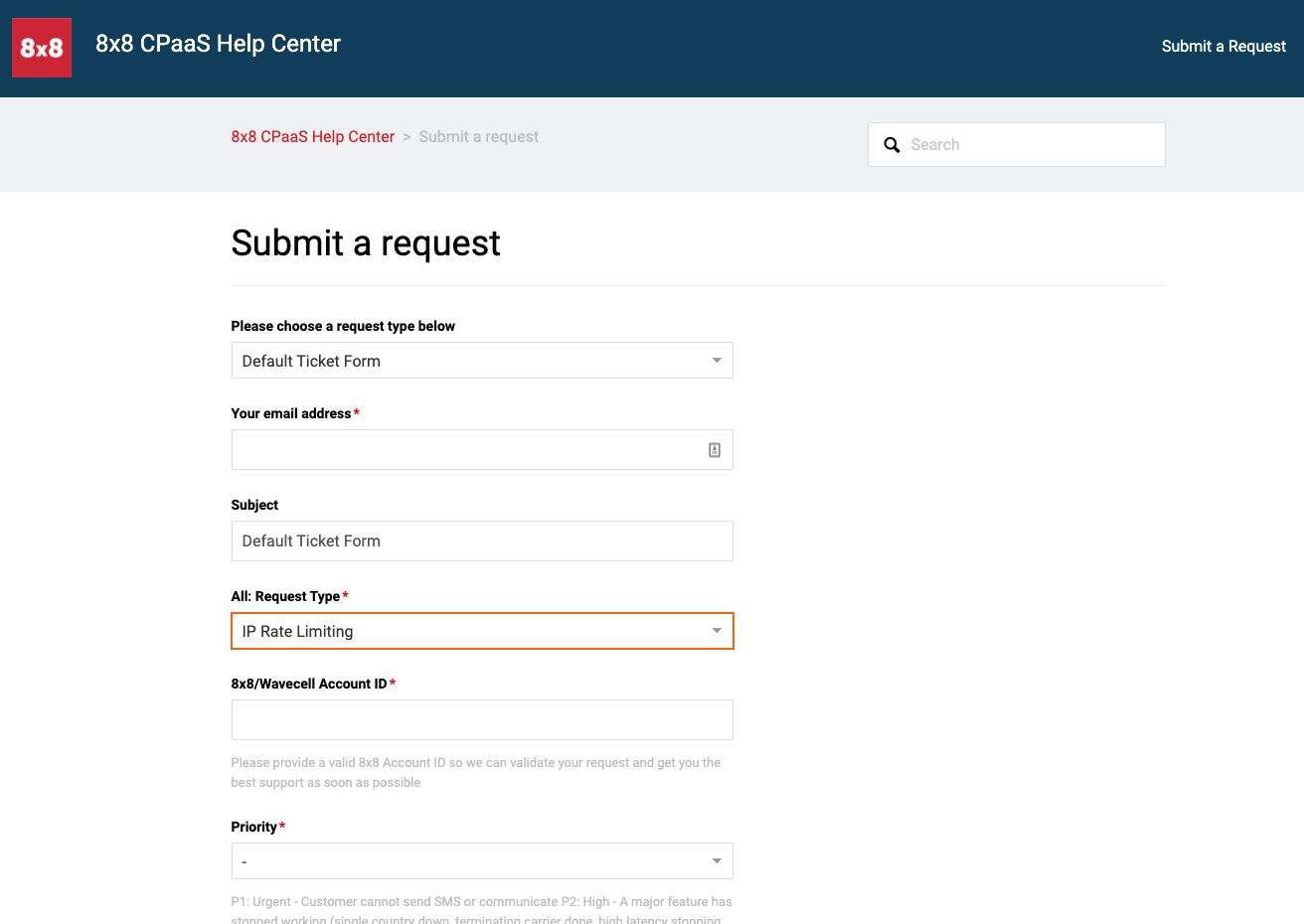The width and height of the screenshot is (1304, 924).
Task: Focus the Search text box
Action: click(x=1029, y=145)
